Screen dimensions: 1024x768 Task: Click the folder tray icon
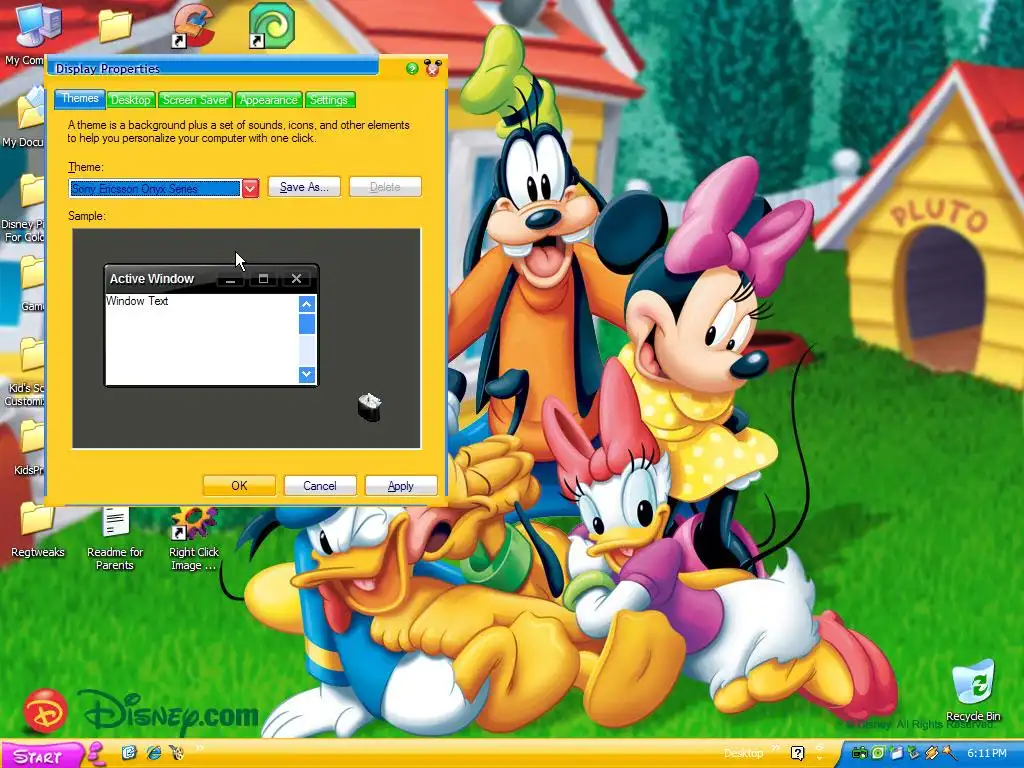896,753
